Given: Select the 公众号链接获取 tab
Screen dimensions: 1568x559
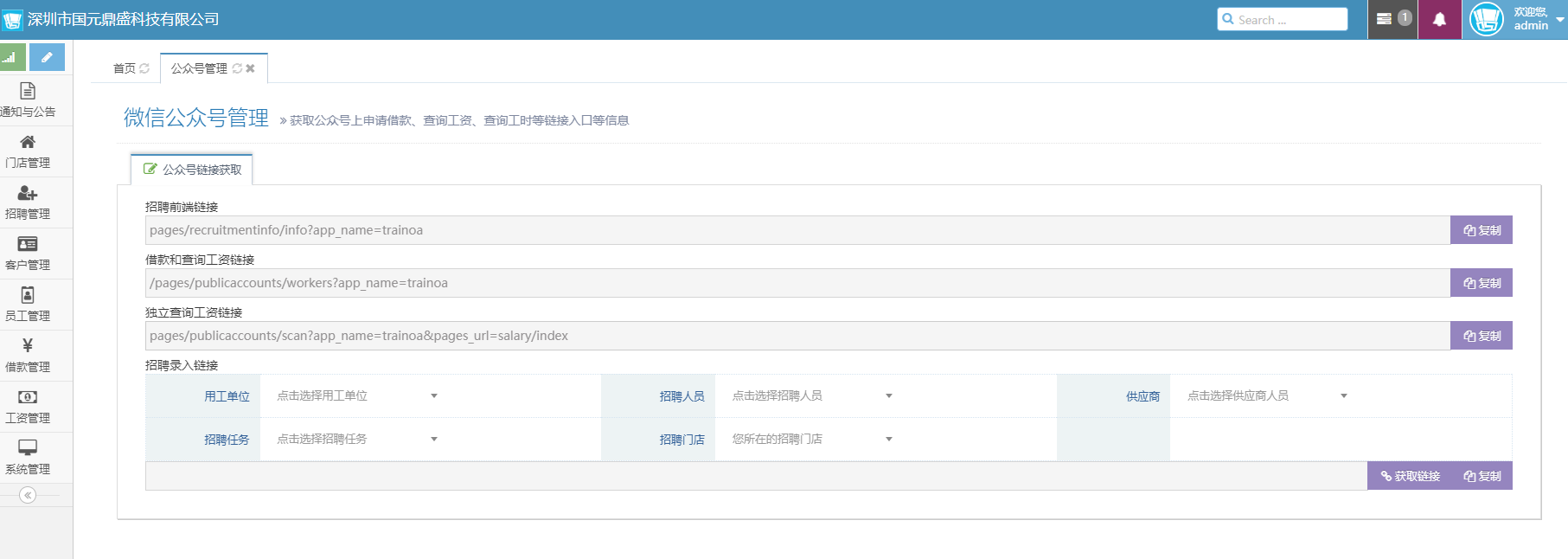Looking at the screenshot, I should click(x=192, y=170).
